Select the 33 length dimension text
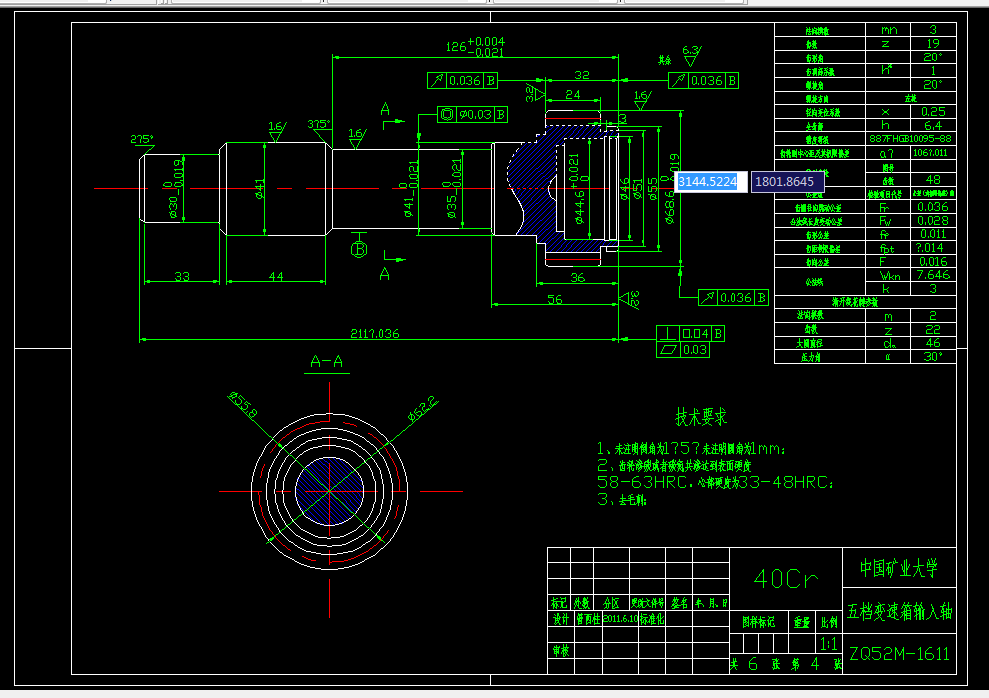The height and width of the screenshot is (698, 989). click(182, 276)
